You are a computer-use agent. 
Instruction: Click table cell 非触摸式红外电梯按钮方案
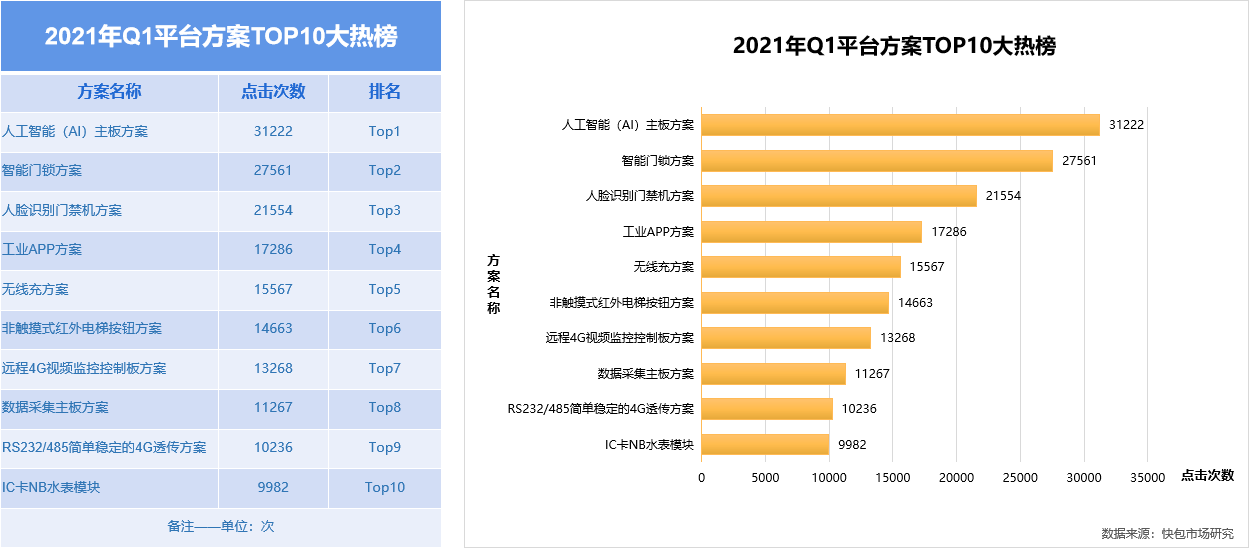pos(110,329)
